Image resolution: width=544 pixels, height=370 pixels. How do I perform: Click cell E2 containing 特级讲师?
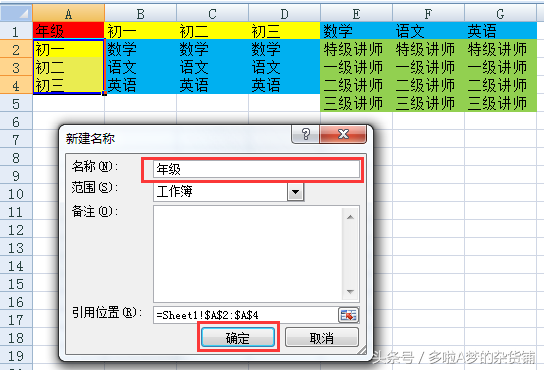356,49
